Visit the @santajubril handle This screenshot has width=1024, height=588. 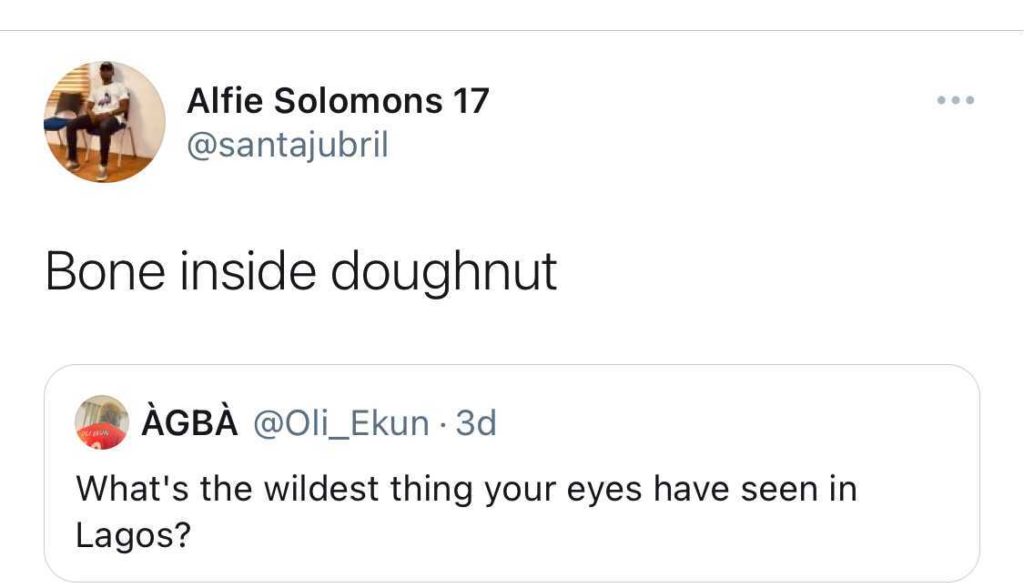[287, 146]
